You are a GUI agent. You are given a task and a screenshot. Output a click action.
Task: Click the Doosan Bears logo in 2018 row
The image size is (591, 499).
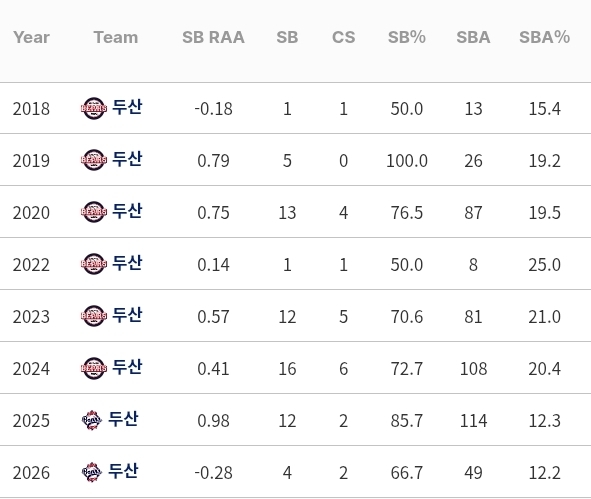(93, 109)
